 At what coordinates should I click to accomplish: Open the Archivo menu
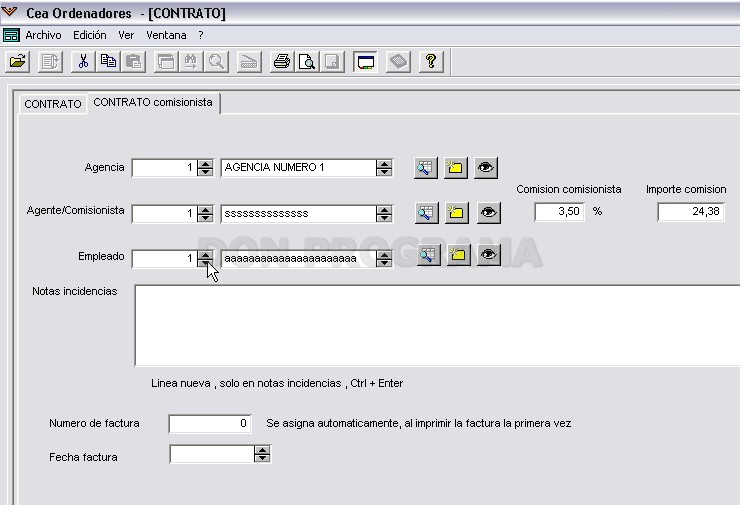43,35
